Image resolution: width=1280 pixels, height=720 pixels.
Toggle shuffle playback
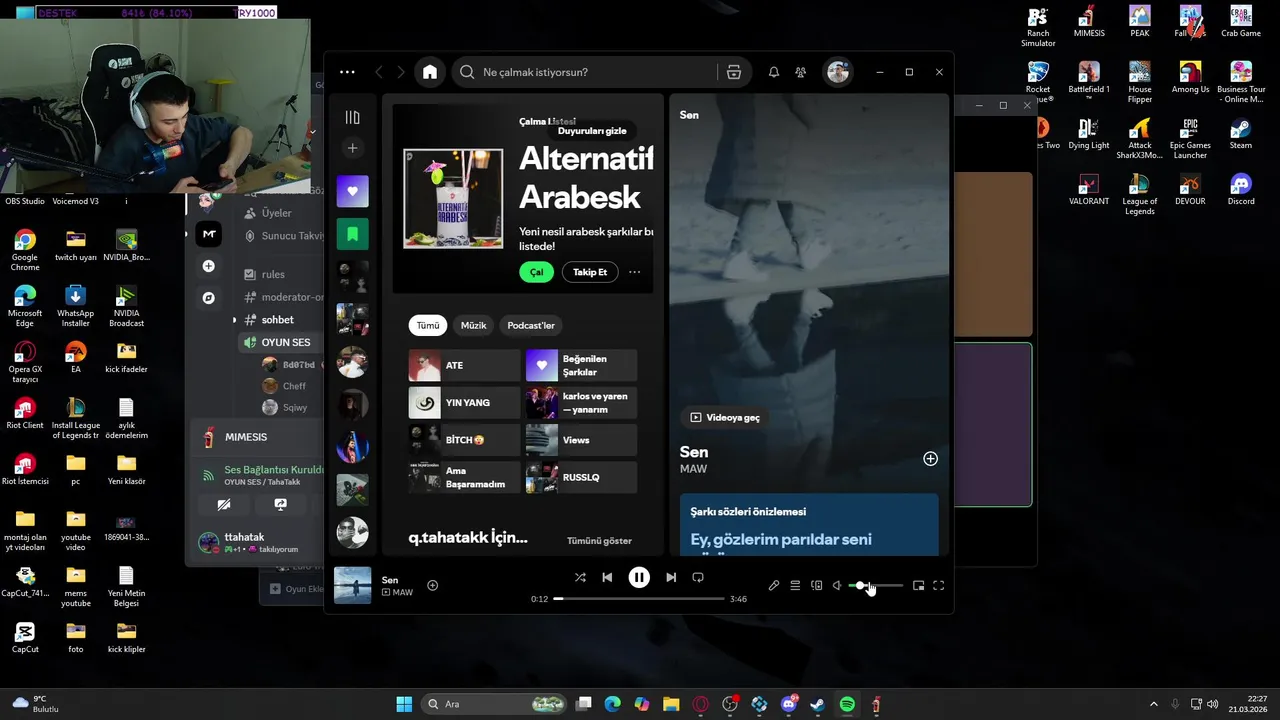[580, 577]
